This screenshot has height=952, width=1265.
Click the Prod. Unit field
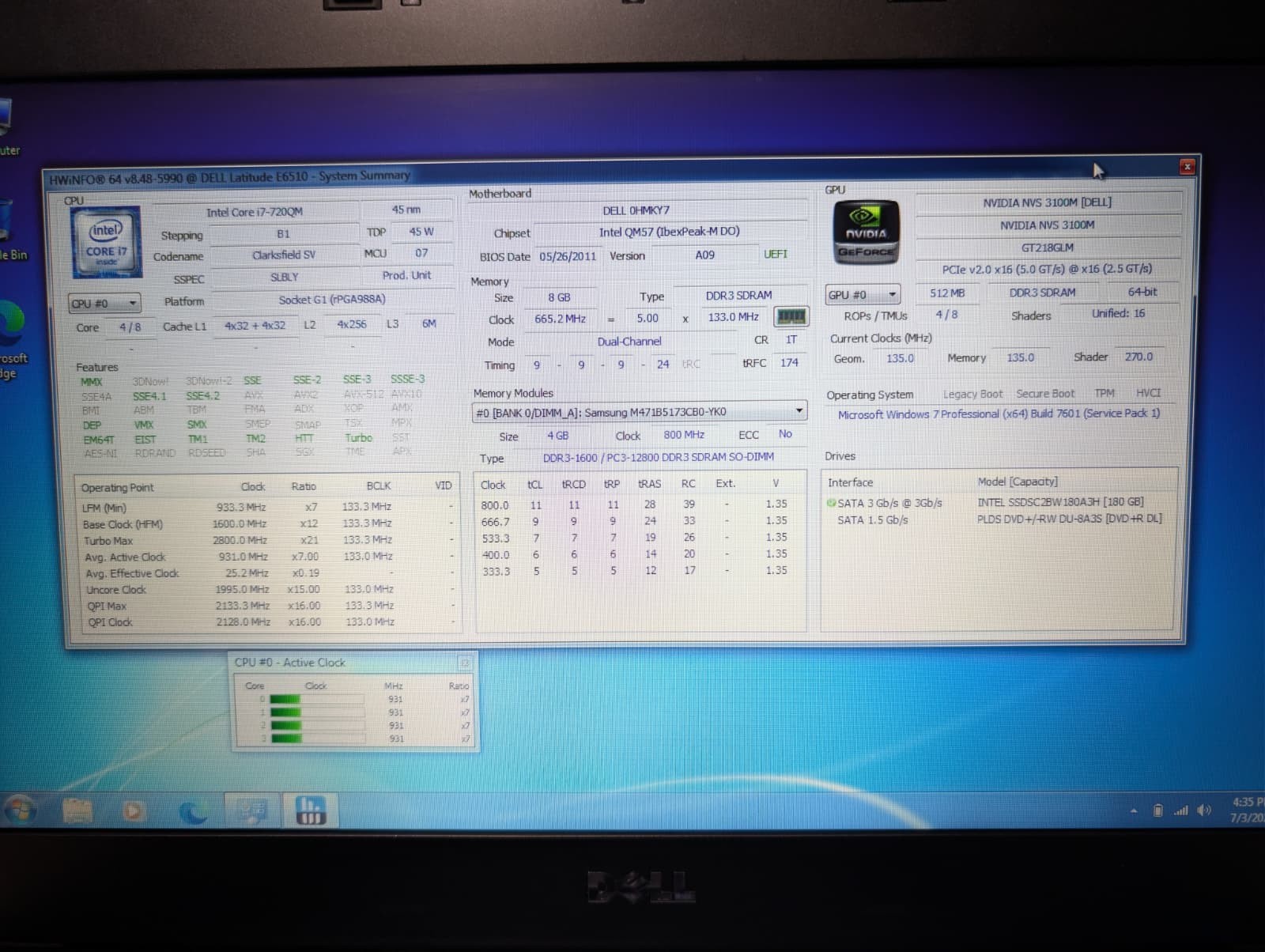tap(406, 275)
